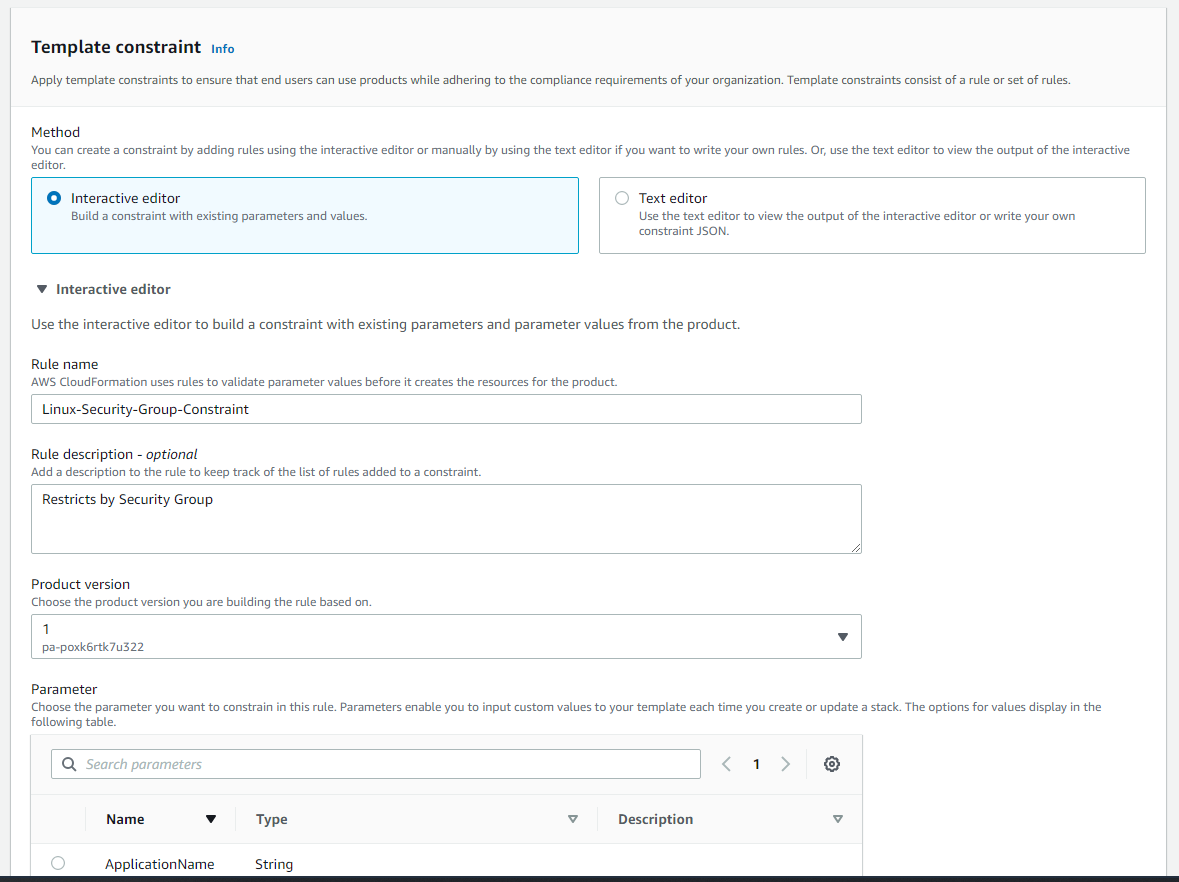Go to previous page of parameters
The height and width of the screenshot is (882, 1179).
tap(727, 764)
